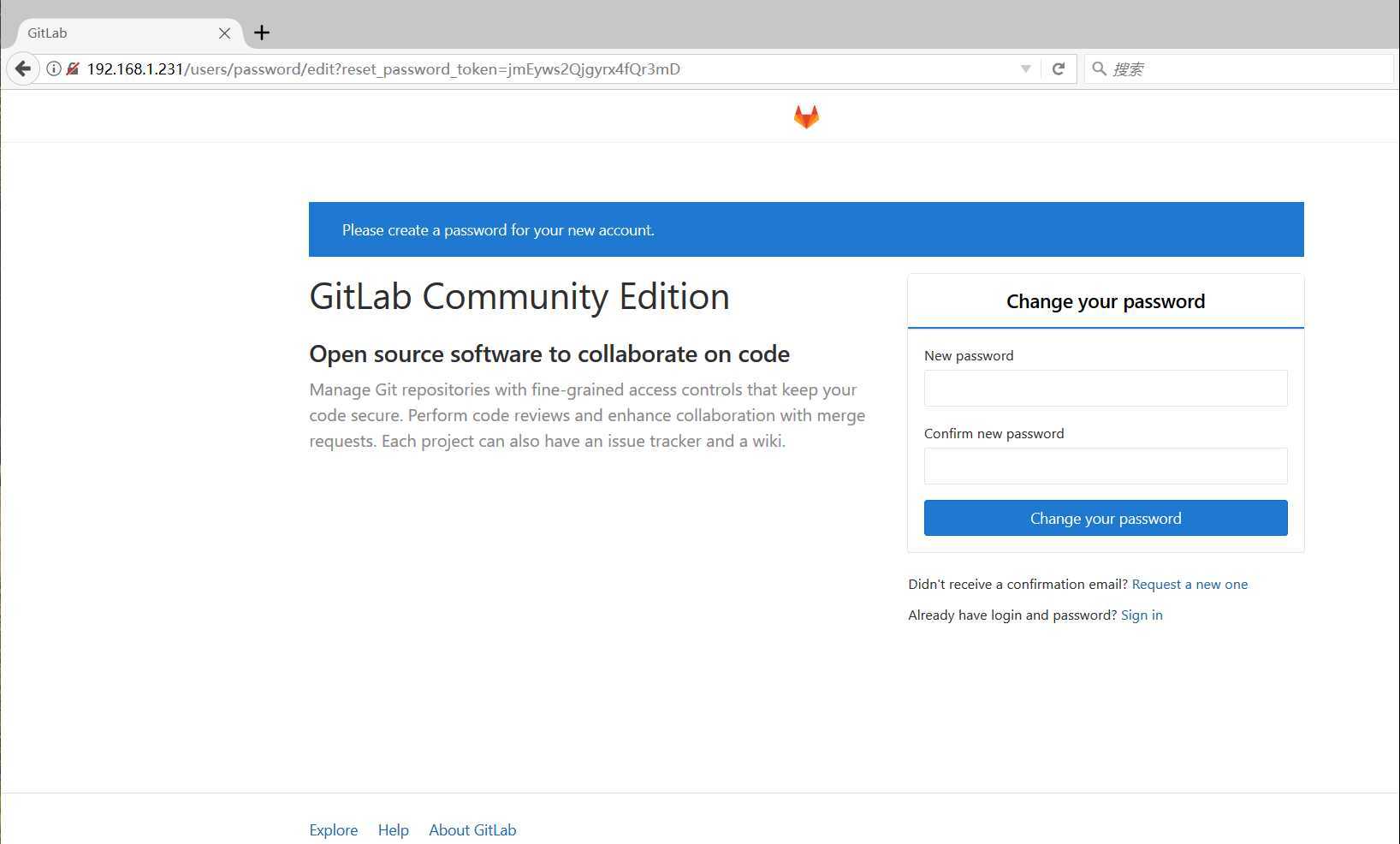Image resolution: width=1400 pixels, height=844 pixels.
Task: Open the URL history dropdown arrow
Action: click(1025, 68)
